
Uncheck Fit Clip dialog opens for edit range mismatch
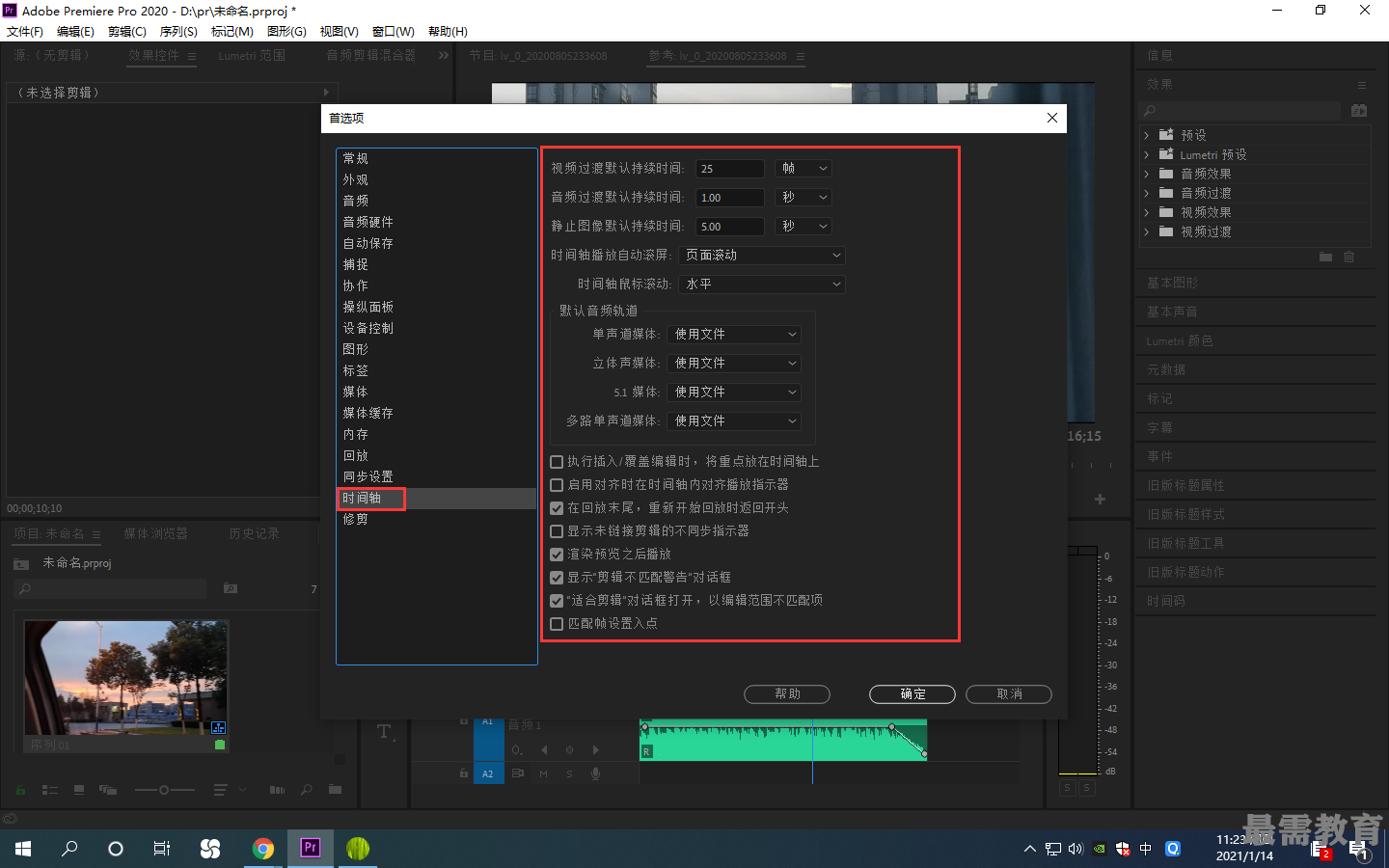[x=557, y=601]
